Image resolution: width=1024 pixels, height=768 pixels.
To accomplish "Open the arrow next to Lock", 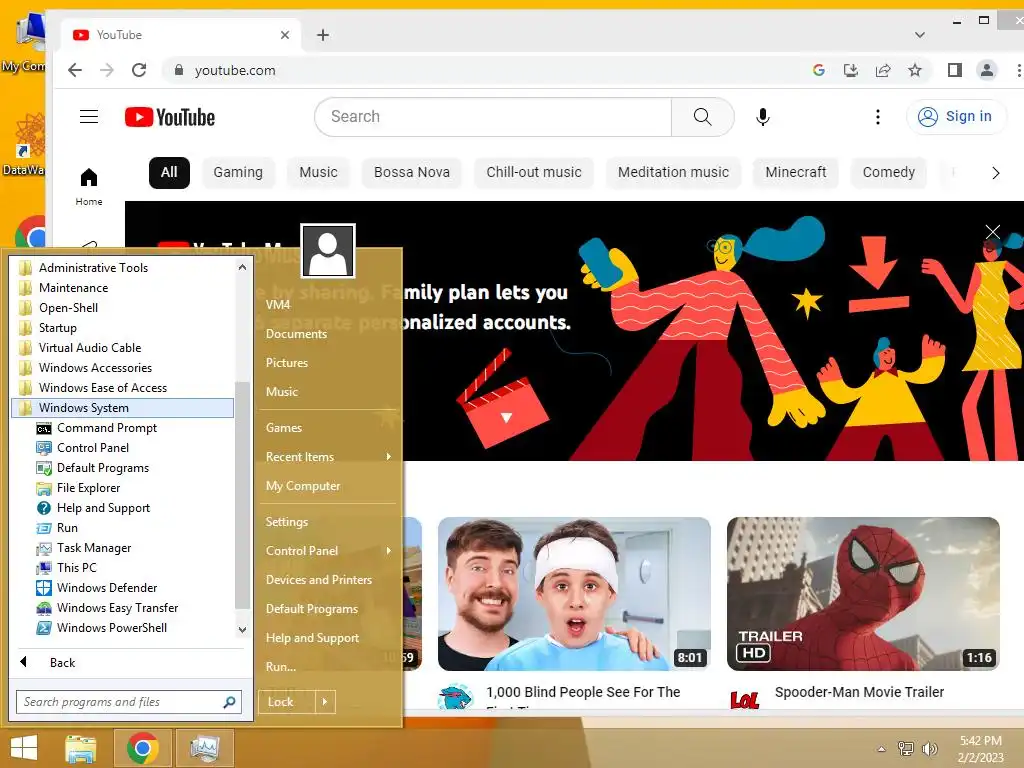I will [325, 702].
